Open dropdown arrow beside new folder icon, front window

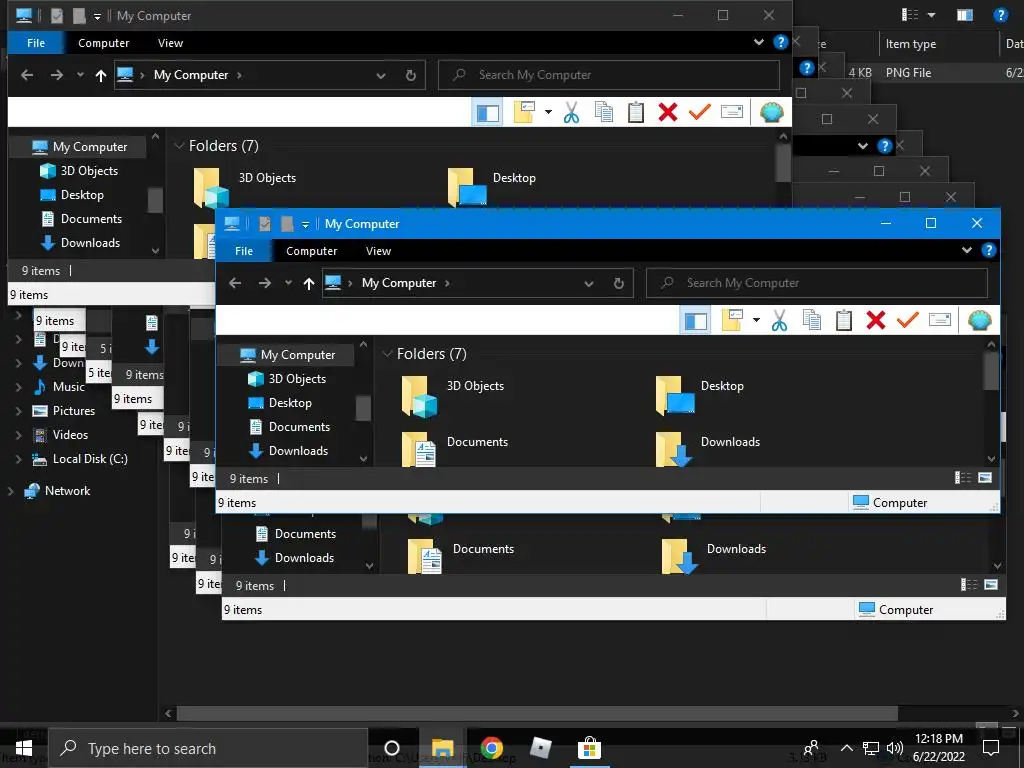756,320
